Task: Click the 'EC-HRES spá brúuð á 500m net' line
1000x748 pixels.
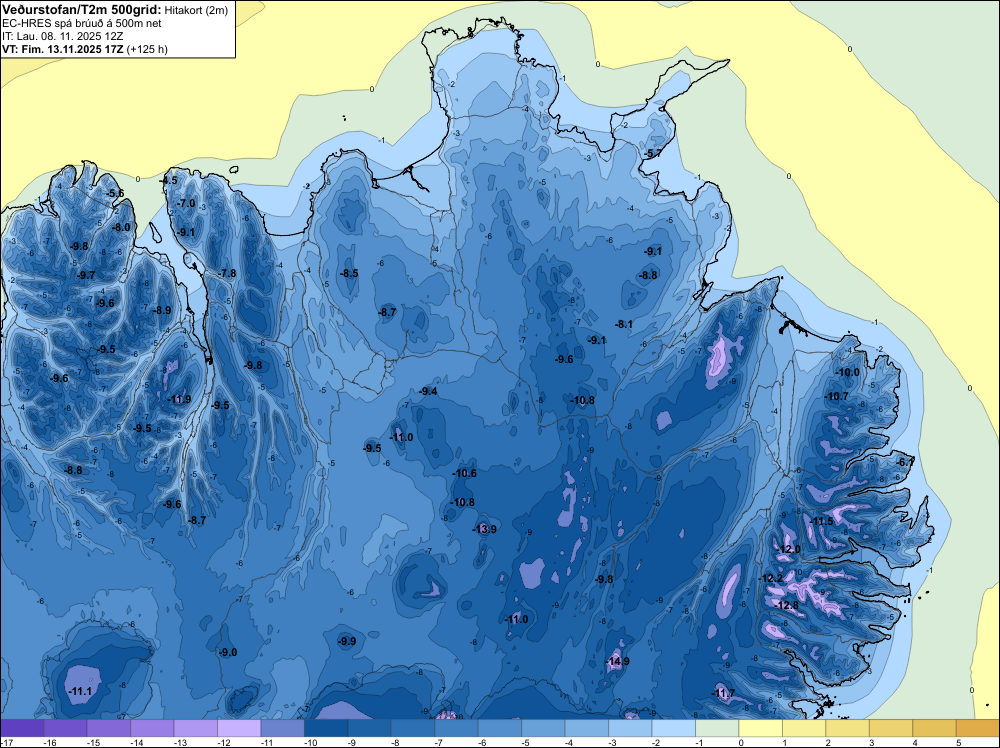Action: 82,24
